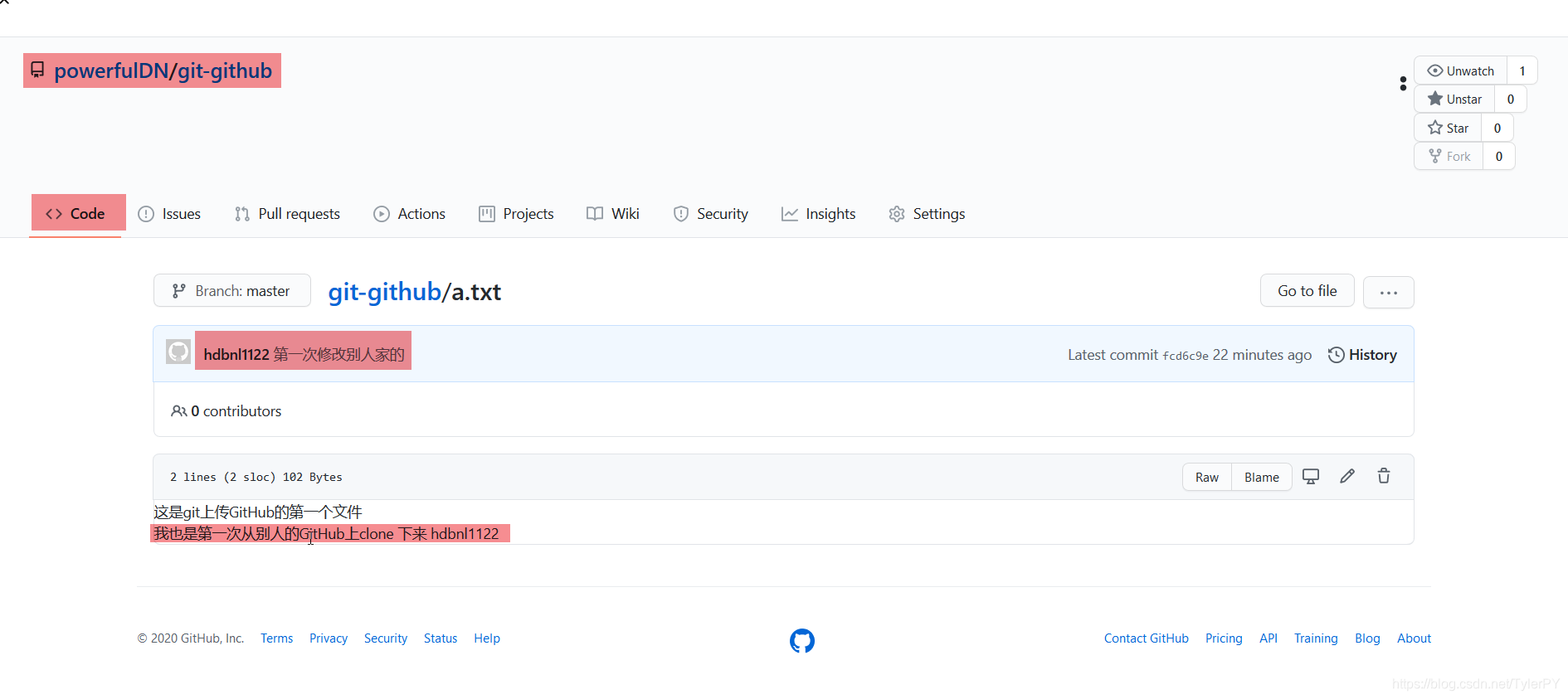Open the Security footer link
Image resolution: width=1568 pixels, height=699 pixels.
[386, 638]
